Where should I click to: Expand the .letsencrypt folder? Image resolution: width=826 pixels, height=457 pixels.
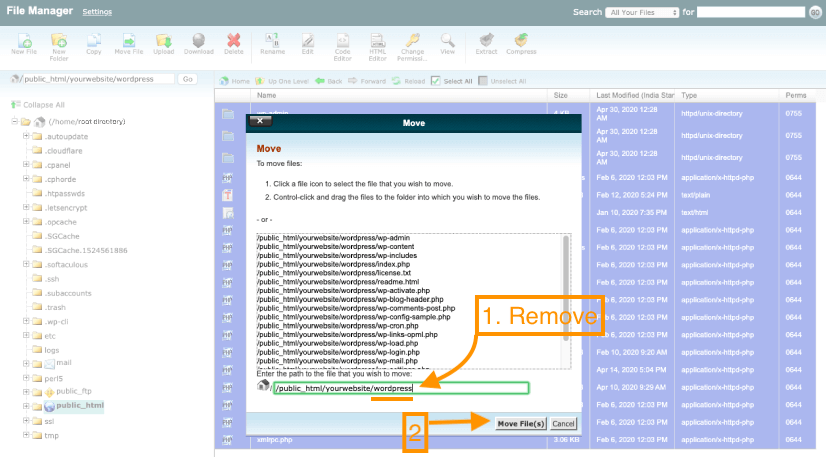pyautogui.click(x=26, y=207)
